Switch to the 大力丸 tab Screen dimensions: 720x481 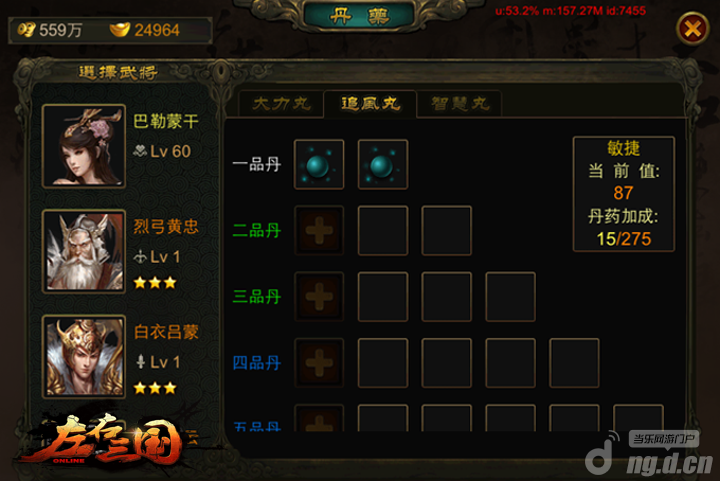point(281,104)
